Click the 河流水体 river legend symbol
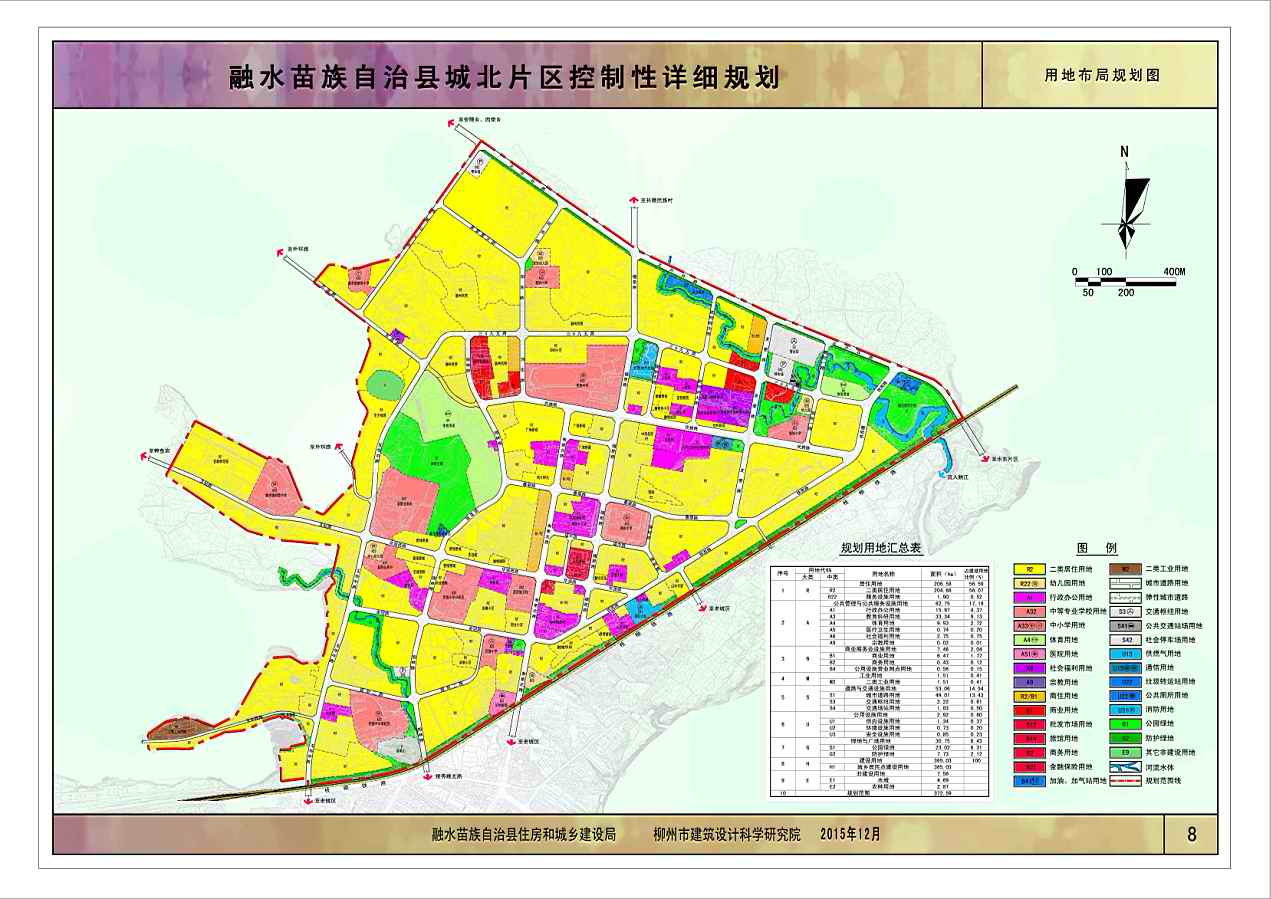The width and height of the screenshot is (1271, 899). 1126,765
